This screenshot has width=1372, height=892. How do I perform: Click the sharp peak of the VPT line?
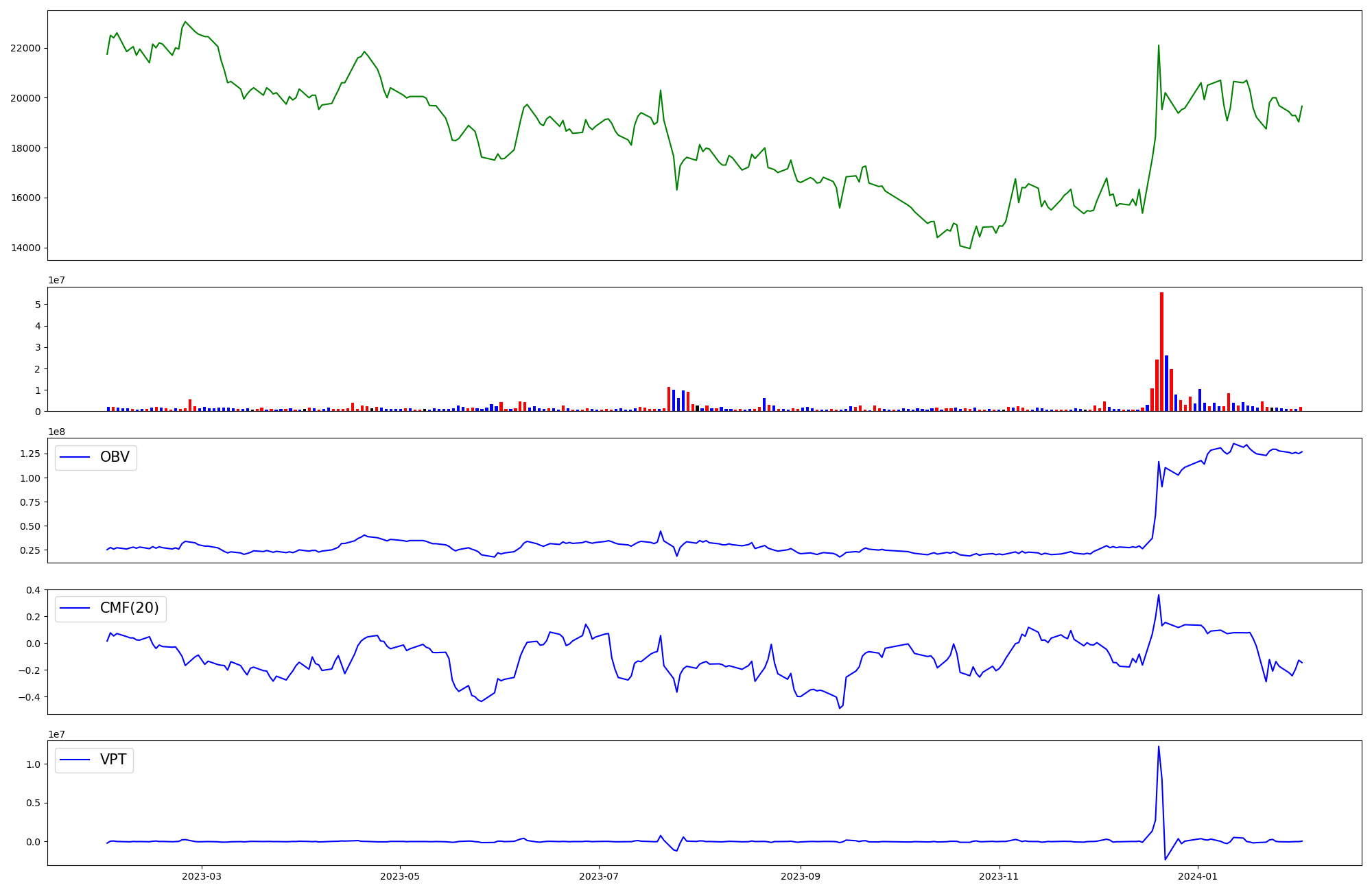1159,747
